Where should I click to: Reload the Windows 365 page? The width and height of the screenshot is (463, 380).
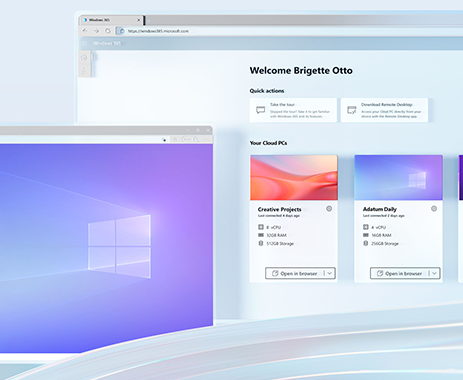pyautogui.click(x=108, y=31)
